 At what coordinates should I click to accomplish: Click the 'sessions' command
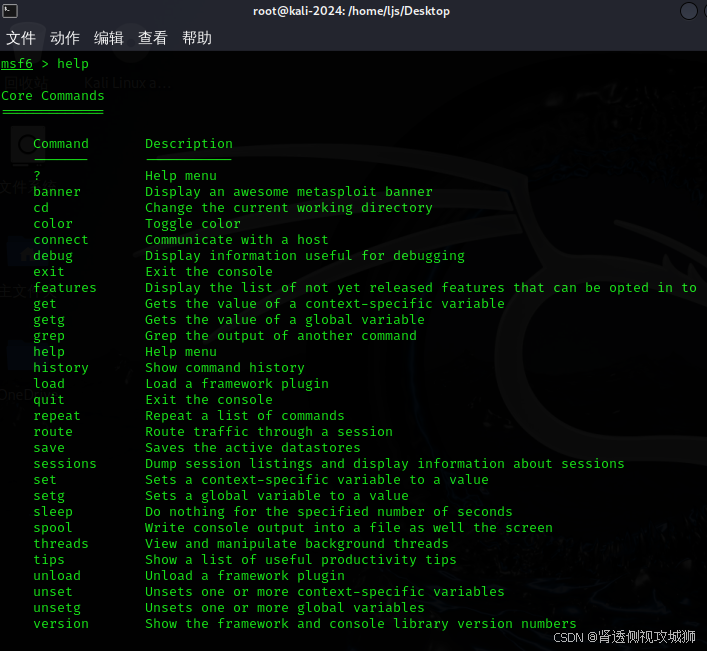65,463
